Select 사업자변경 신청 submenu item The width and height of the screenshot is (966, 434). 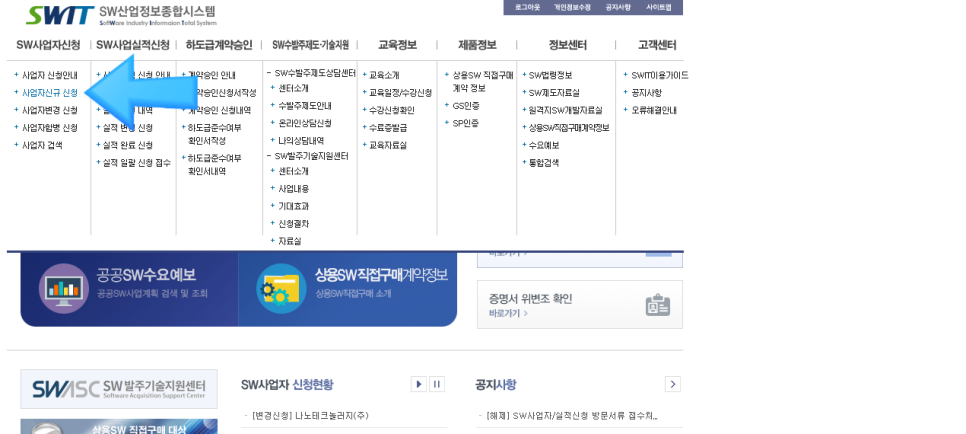(x=49, y=110)
